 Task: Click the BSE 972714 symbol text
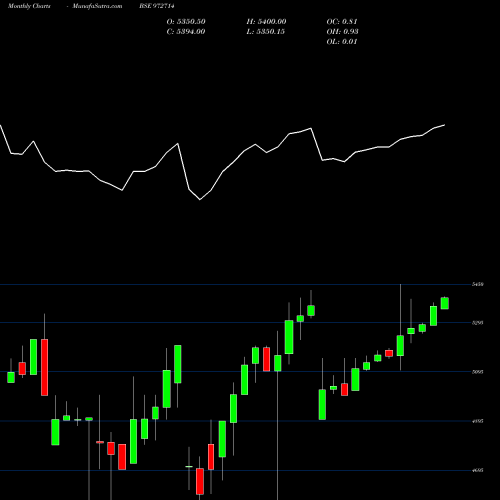[157, 6]
